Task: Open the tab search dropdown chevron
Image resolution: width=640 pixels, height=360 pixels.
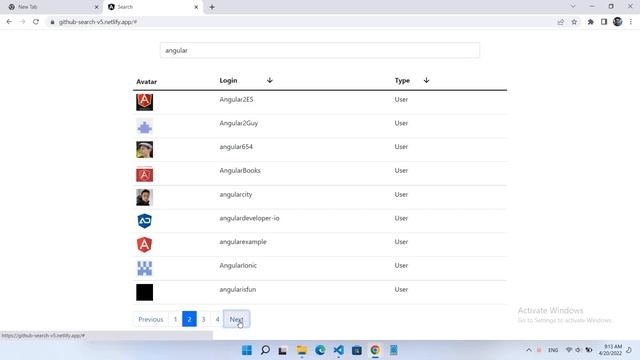Action: coord(573,6)
